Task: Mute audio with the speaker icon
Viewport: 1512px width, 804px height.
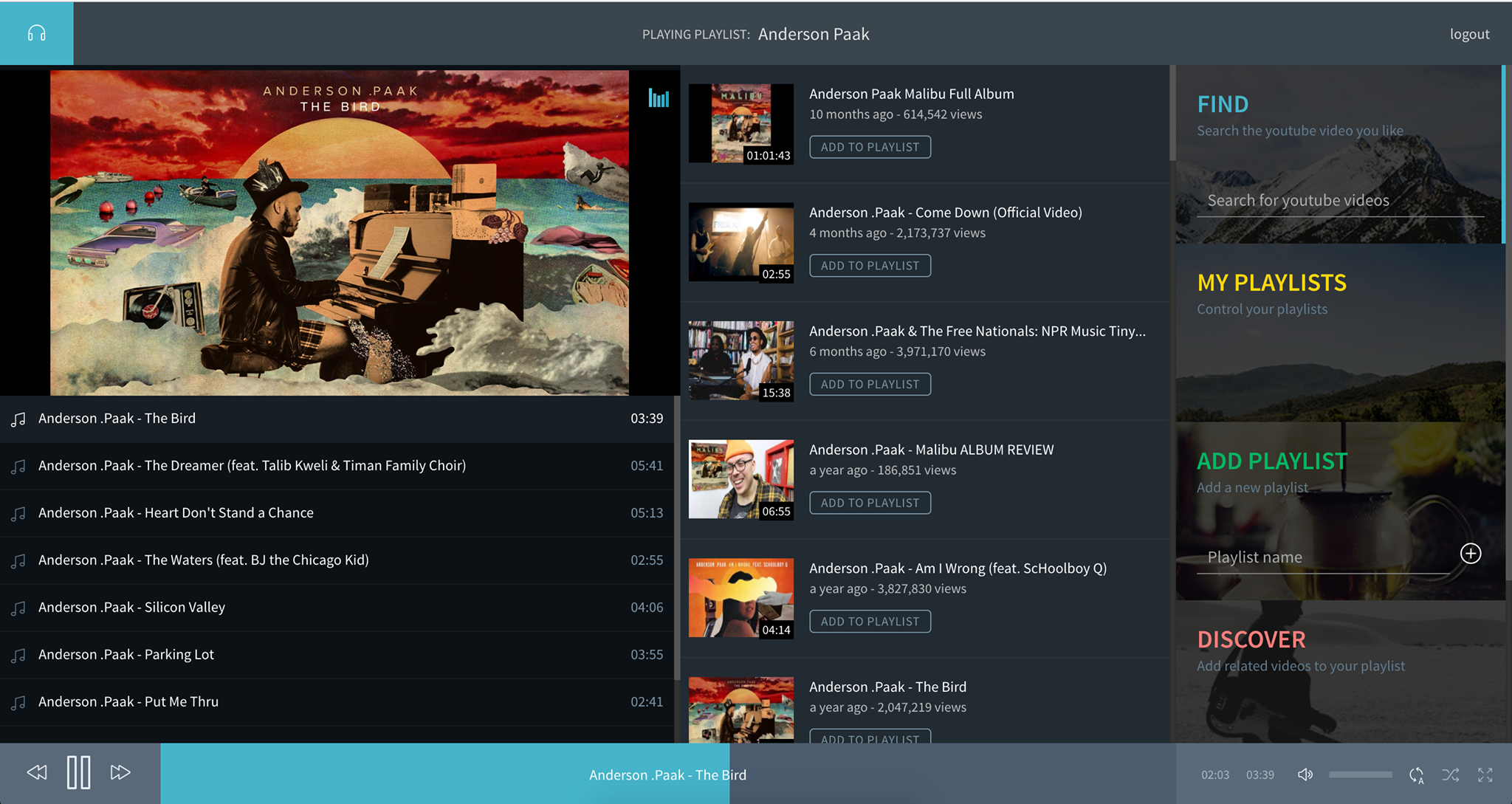Action: click(x=1305, y=774)
